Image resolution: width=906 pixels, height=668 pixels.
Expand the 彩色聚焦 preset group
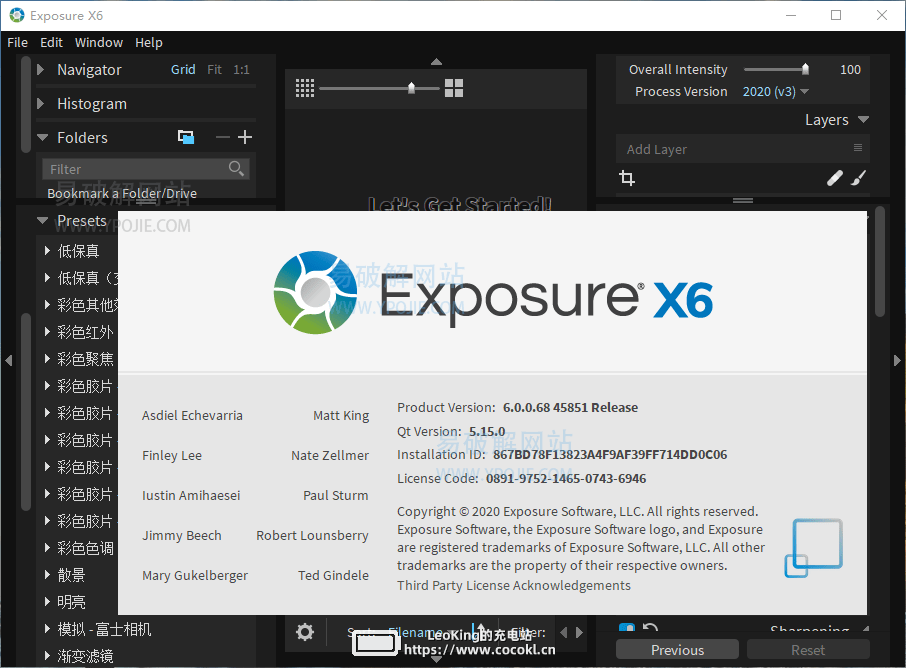48,359
